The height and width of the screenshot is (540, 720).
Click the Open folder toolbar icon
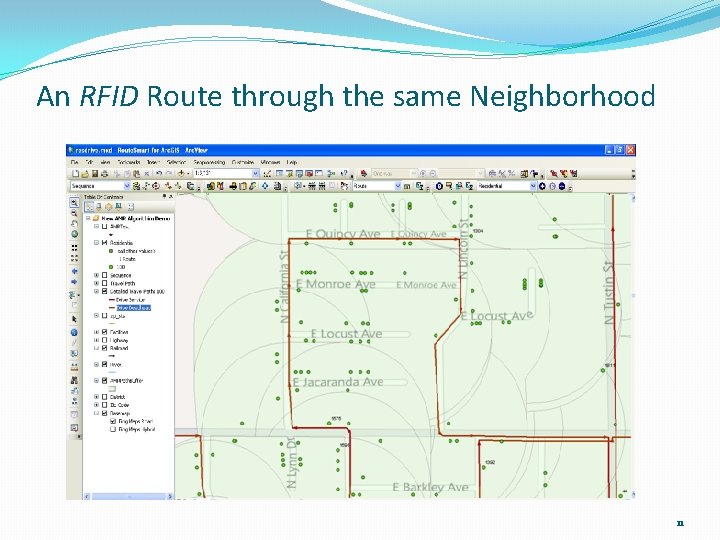click(x=85, y=174)
